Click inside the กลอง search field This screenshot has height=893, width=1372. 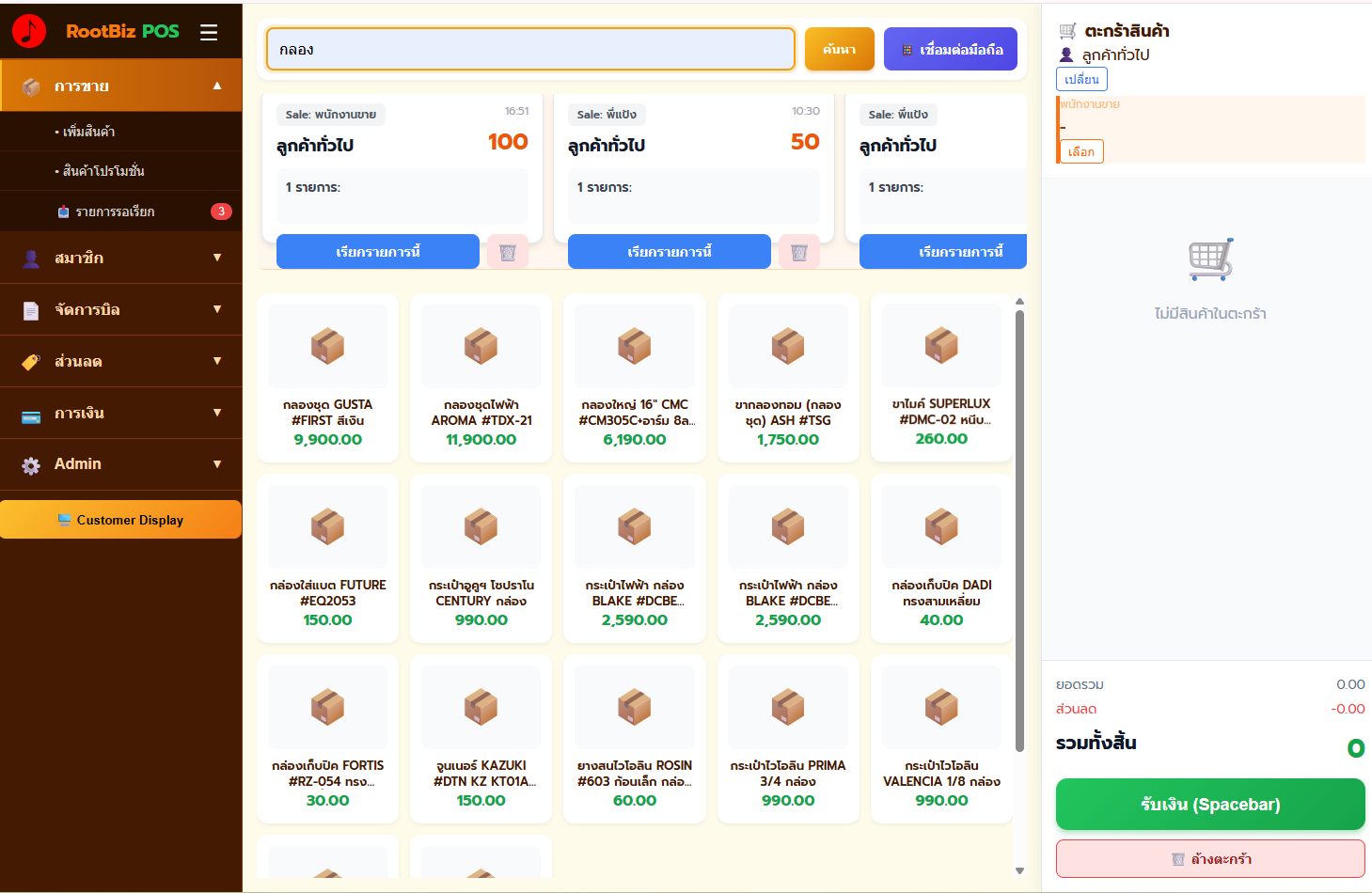tap(529, 48)
